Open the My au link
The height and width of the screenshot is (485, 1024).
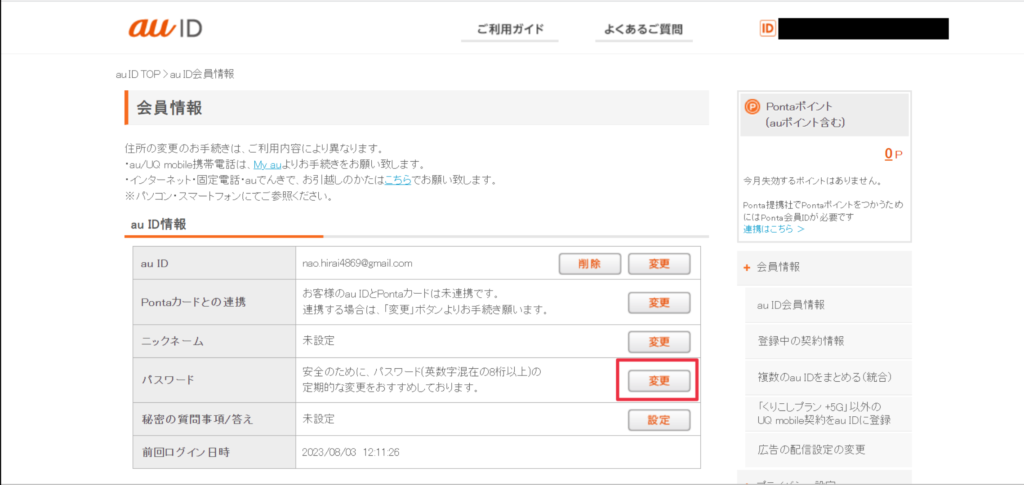coord(266,164)
